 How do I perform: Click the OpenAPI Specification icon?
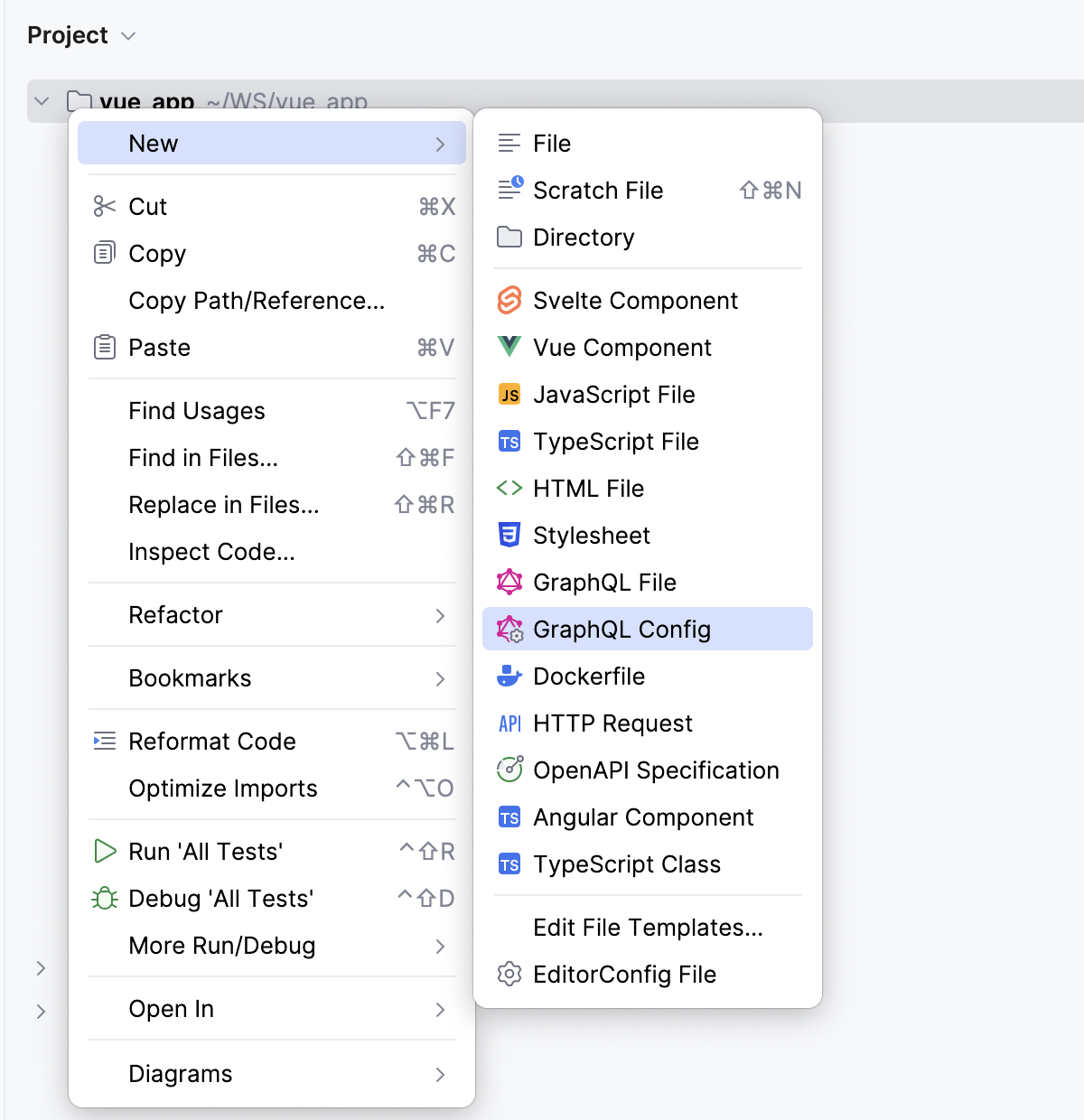tap(509, 770)
